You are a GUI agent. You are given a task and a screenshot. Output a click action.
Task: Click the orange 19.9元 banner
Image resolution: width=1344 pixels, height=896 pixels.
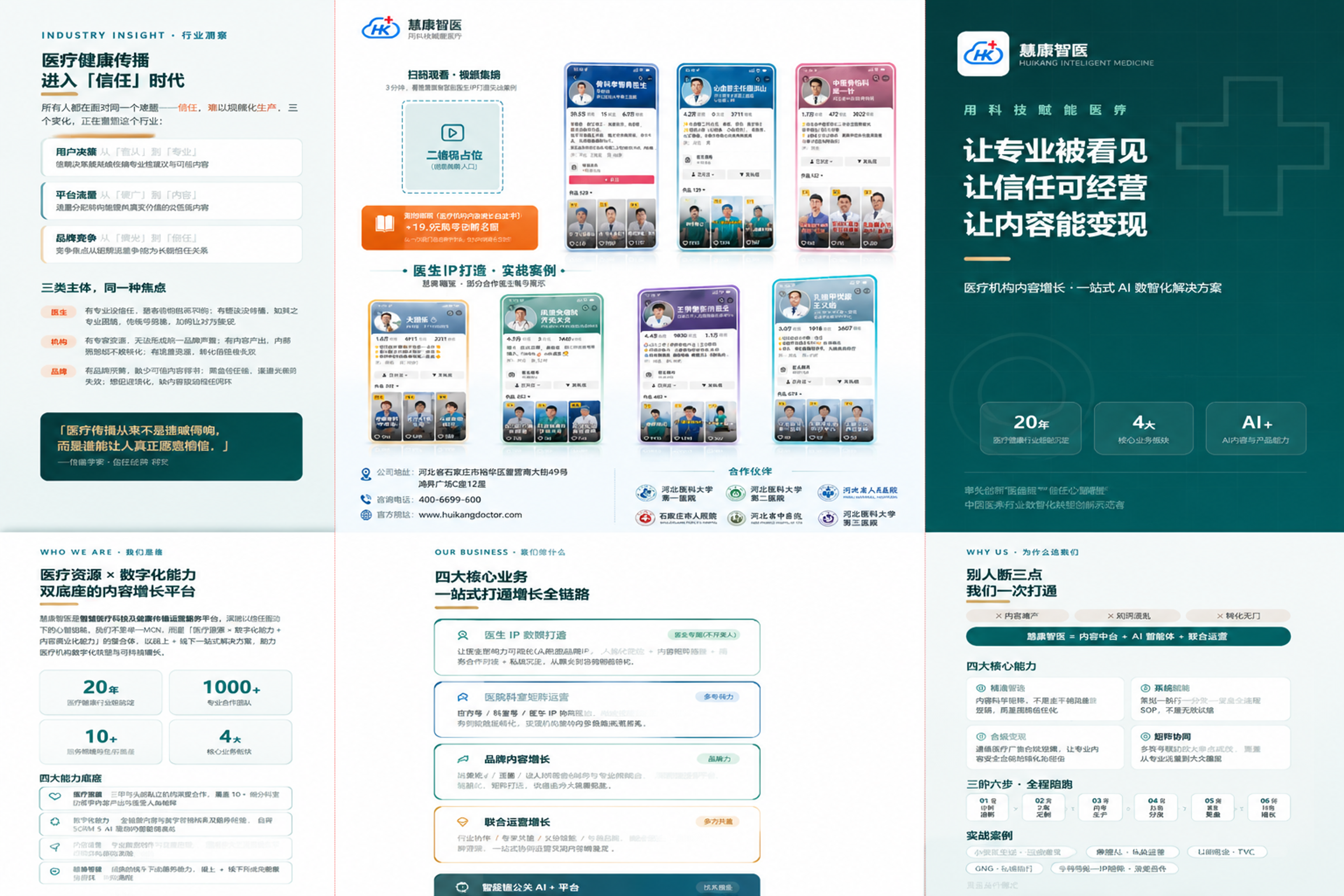pos(450,227)
